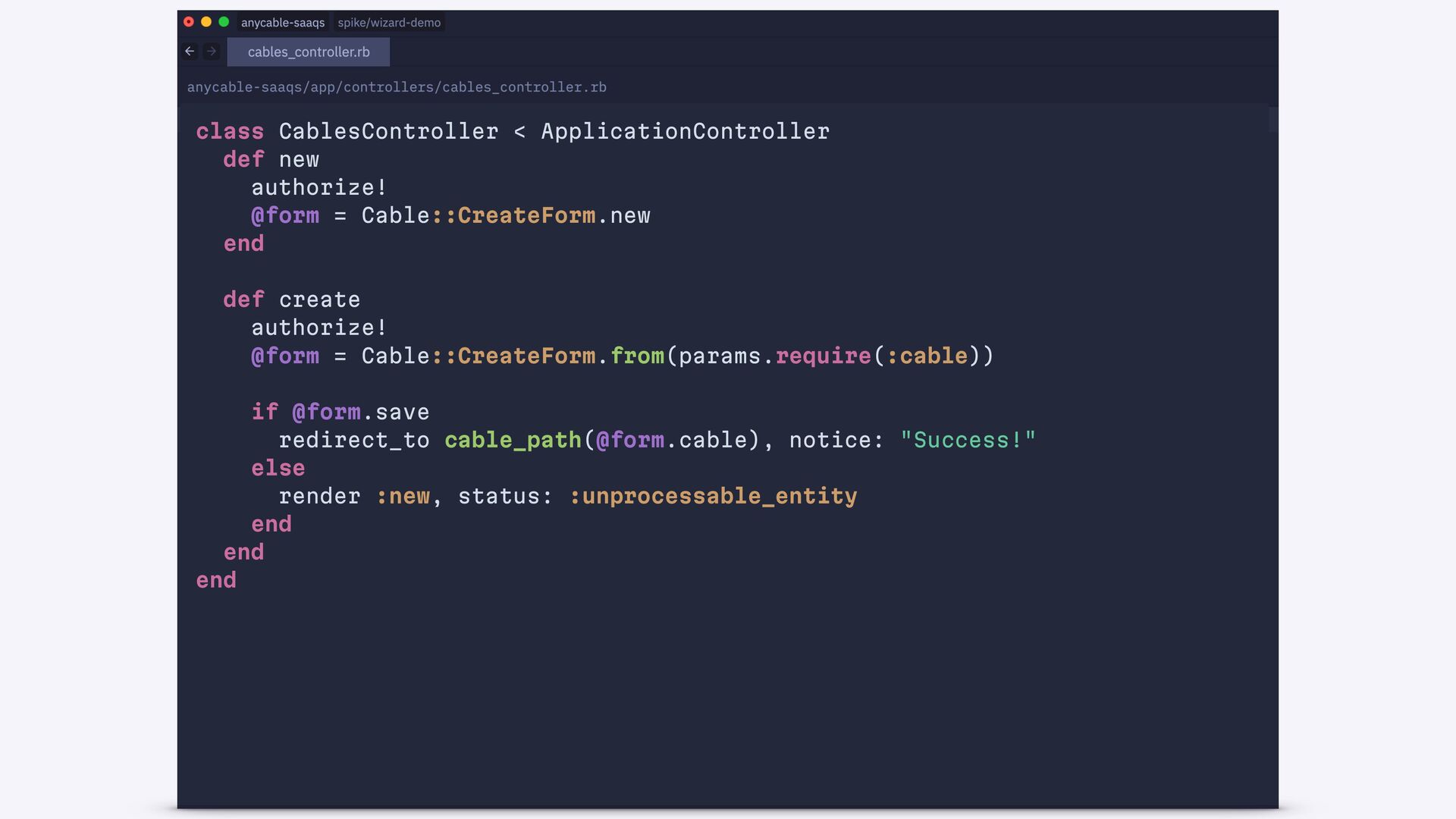Minimize the window with the yellow button
Screen dimensions: 1456x819
tap(206, 22)
